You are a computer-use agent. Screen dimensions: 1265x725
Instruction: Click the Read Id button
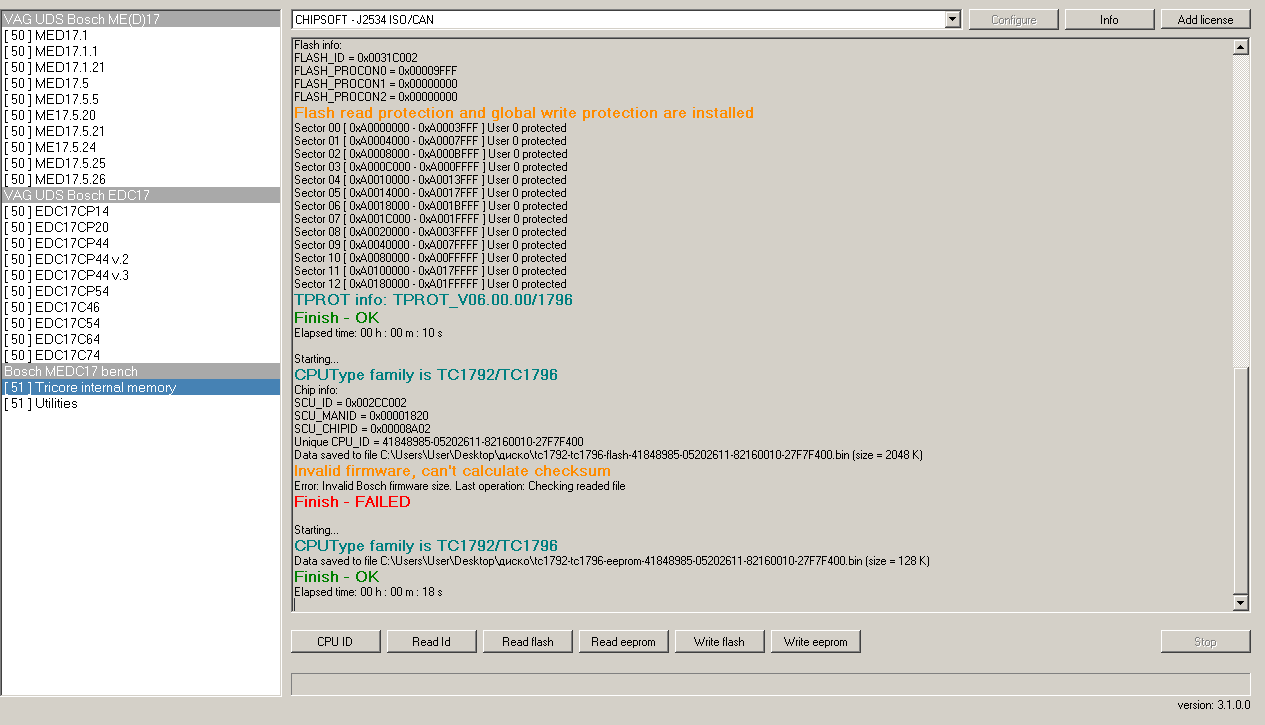[431, 642]
